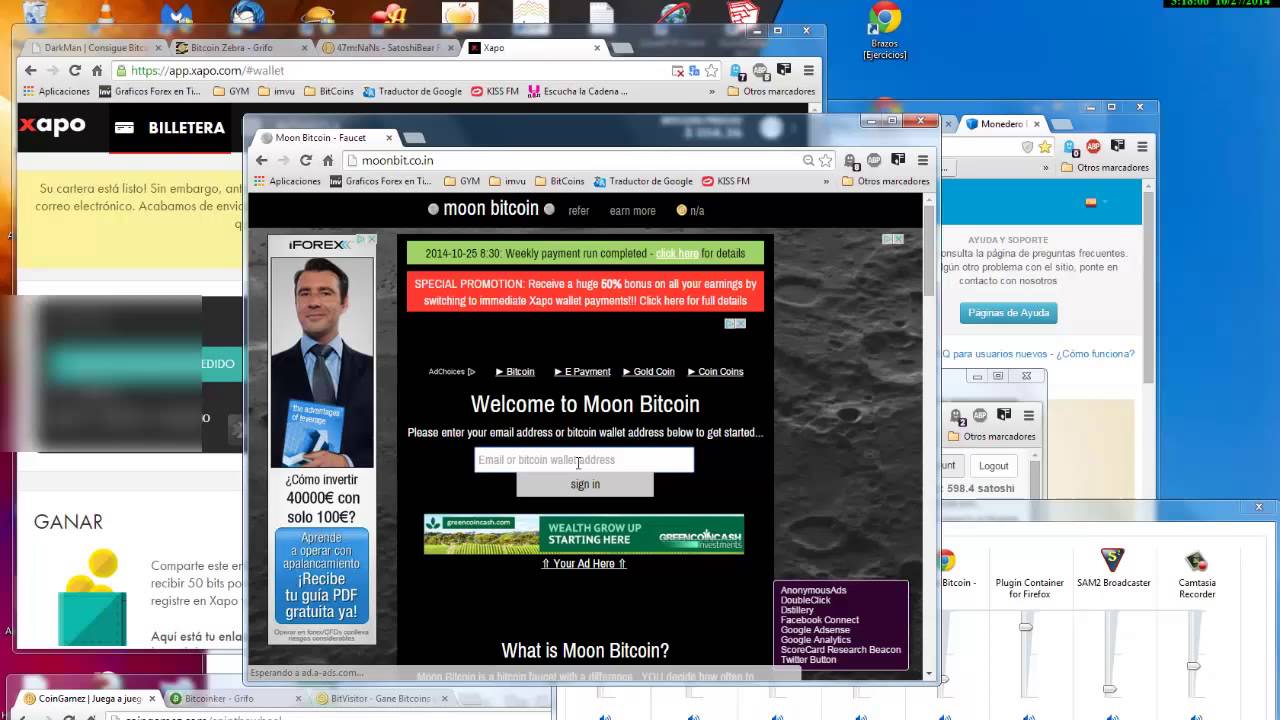The height and width of the screenshot is (720, 1280).
Task: Open Adblock Plus in Moon Bitcoin window
Action: click(x=873, y=160)
